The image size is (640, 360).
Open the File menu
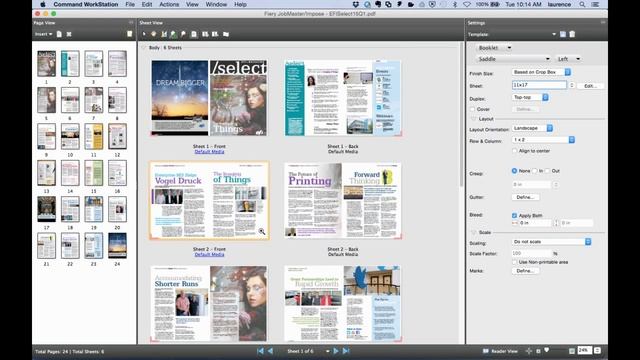130,4
